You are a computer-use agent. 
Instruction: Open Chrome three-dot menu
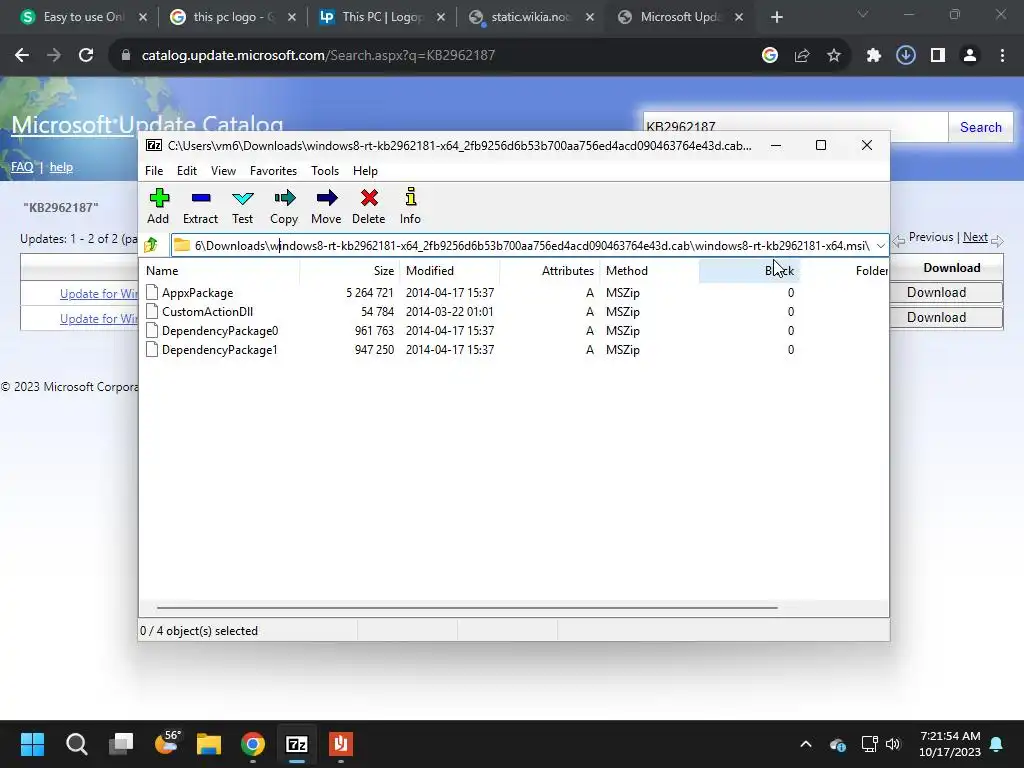[1002, 56]
